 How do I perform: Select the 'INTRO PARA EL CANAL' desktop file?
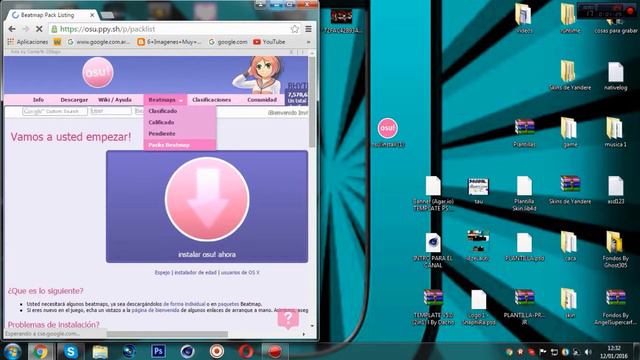[x=433, y=250]
